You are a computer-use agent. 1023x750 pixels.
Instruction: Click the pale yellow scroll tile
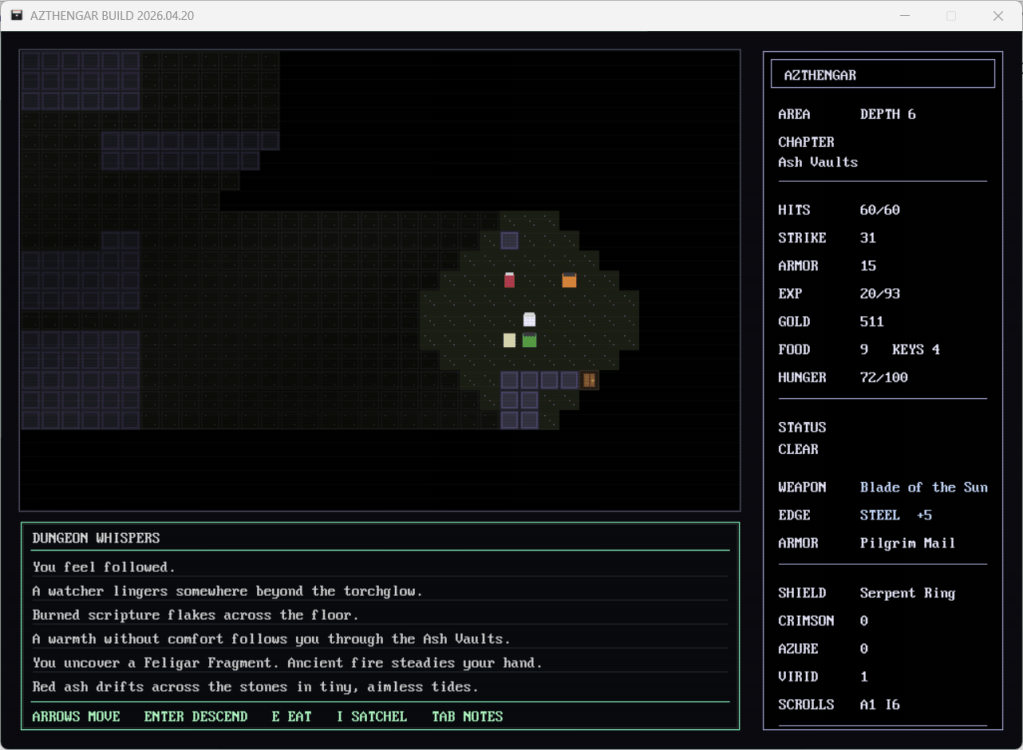click(509, 340)
